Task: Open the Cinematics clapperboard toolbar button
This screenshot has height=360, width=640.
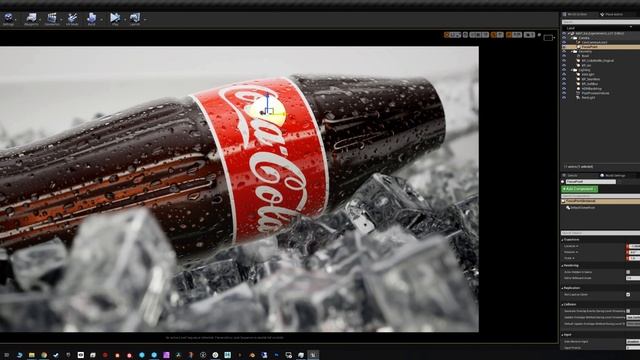Action: pos(52,19)
